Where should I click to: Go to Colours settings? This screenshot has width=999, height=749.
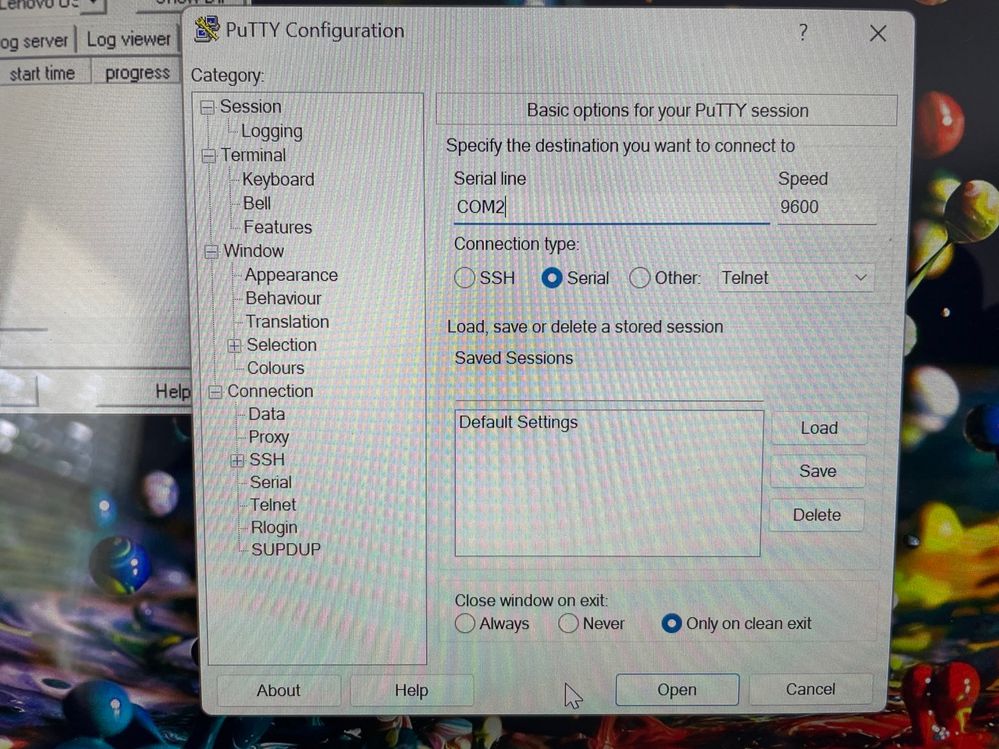point(275,368)
